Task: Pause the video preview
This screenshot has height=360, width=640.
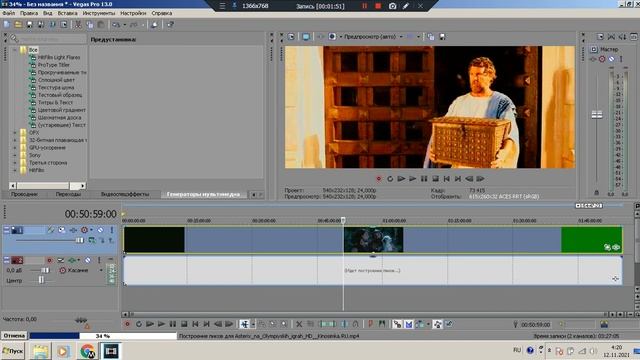Action: click(424, 179)
